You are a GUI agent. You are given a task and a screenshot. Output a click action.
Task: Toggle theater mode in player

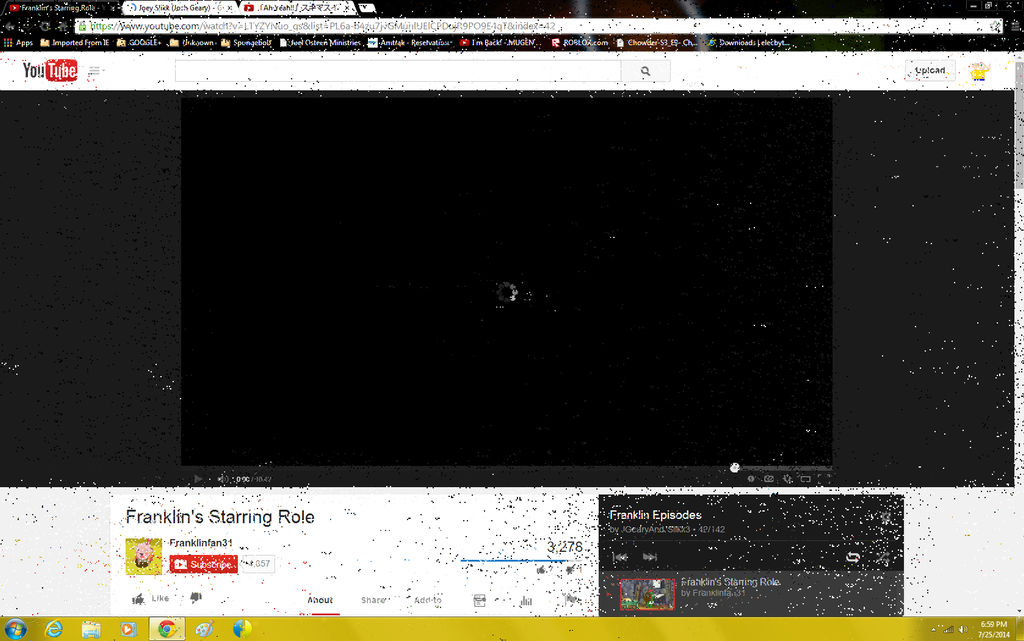[805, 478]
